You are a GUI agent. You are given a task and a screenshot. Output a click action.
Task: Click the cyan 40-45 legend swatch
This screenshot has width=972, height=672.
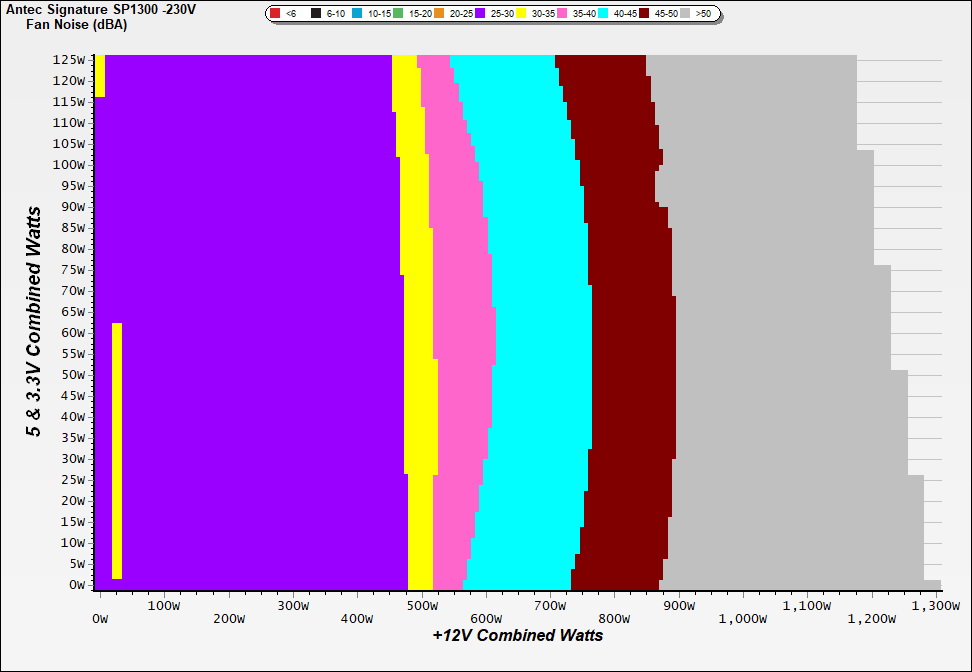[604, 14]
